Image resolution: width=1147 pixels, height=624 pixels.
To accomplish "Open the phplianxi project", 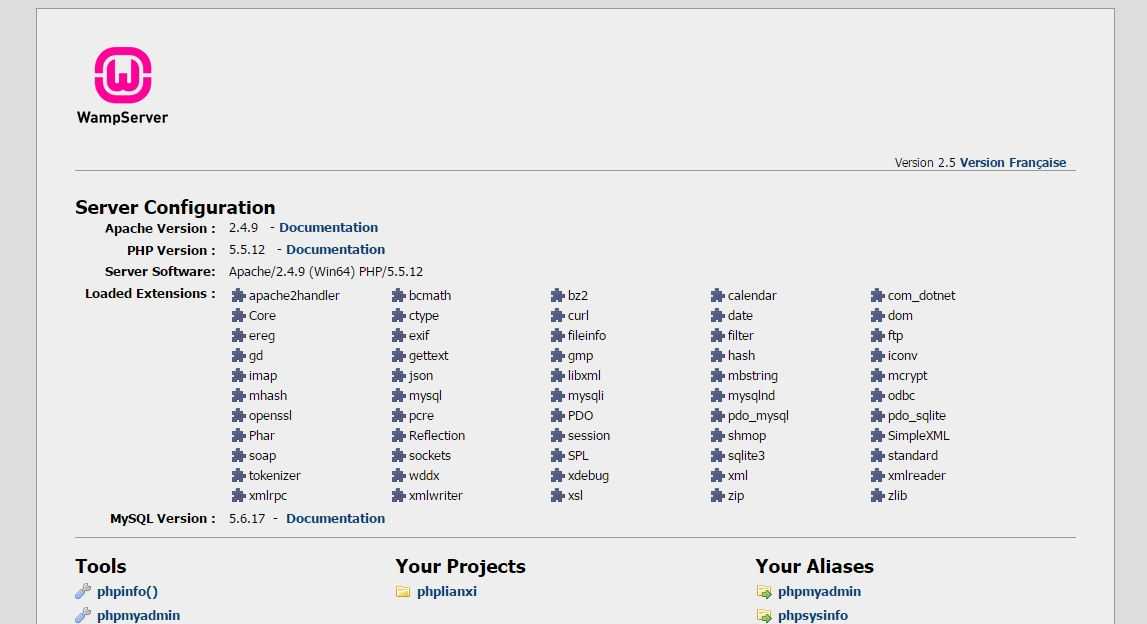I will coord(446,591).
